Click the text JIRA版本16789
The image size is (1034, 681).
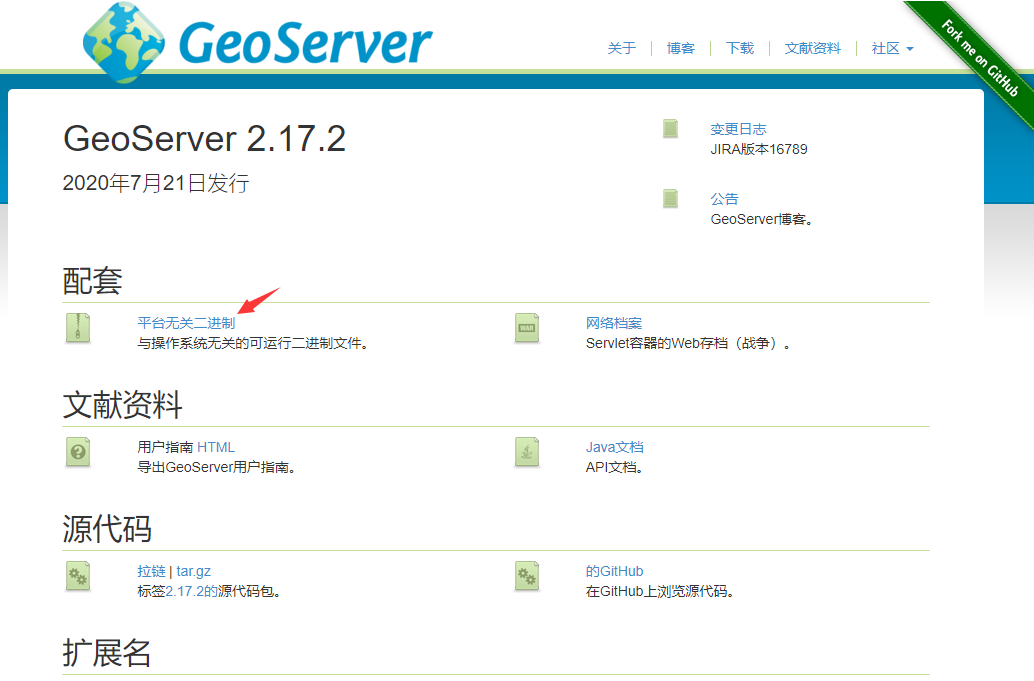click(759, 150)
